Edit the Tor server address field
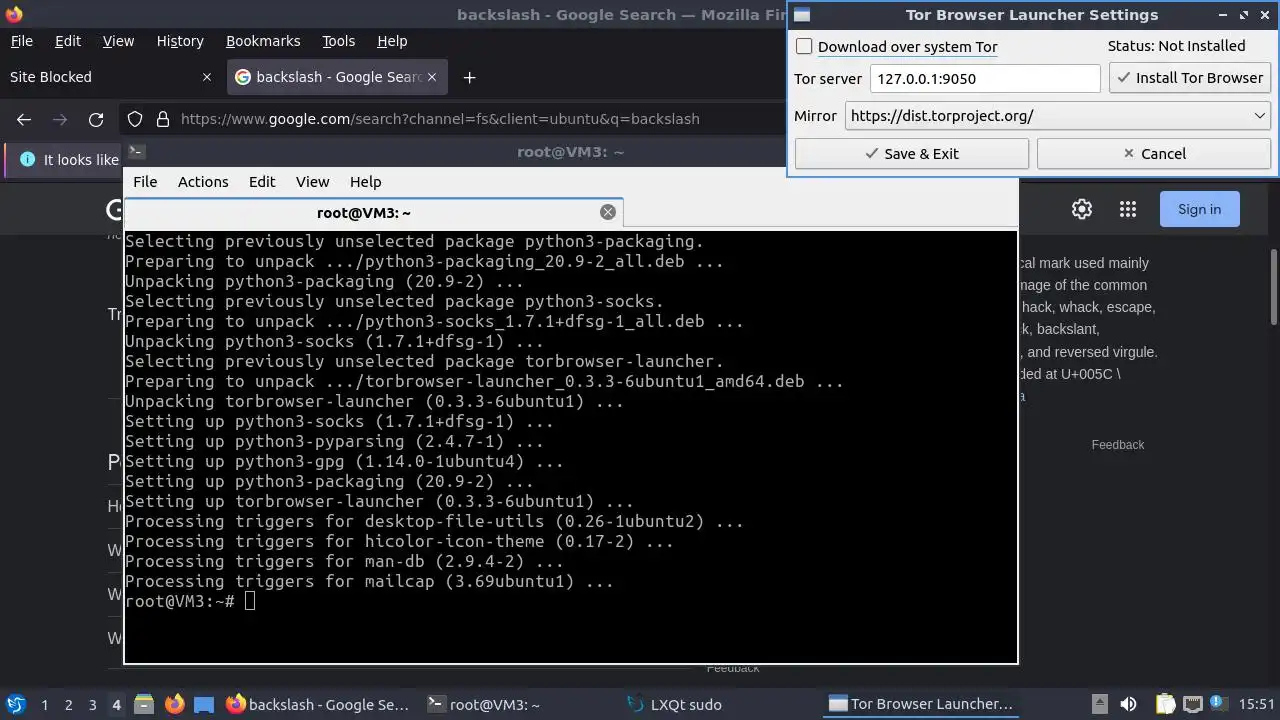1280x720 pixels. (985, 78)
